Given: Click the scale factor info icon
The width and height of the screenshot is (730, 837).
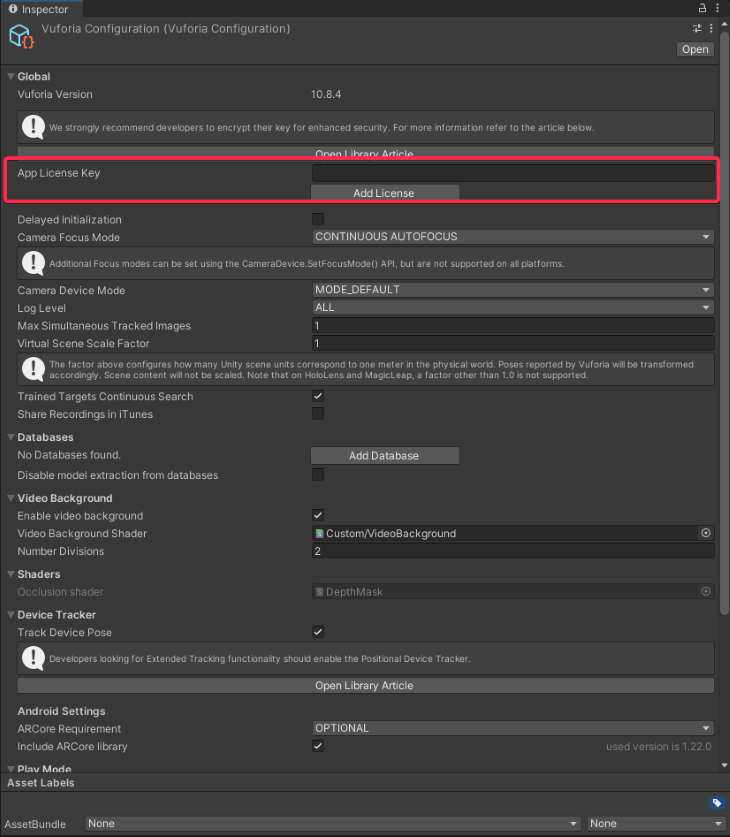Looking at the screenshot, I should tap(33, 369).
